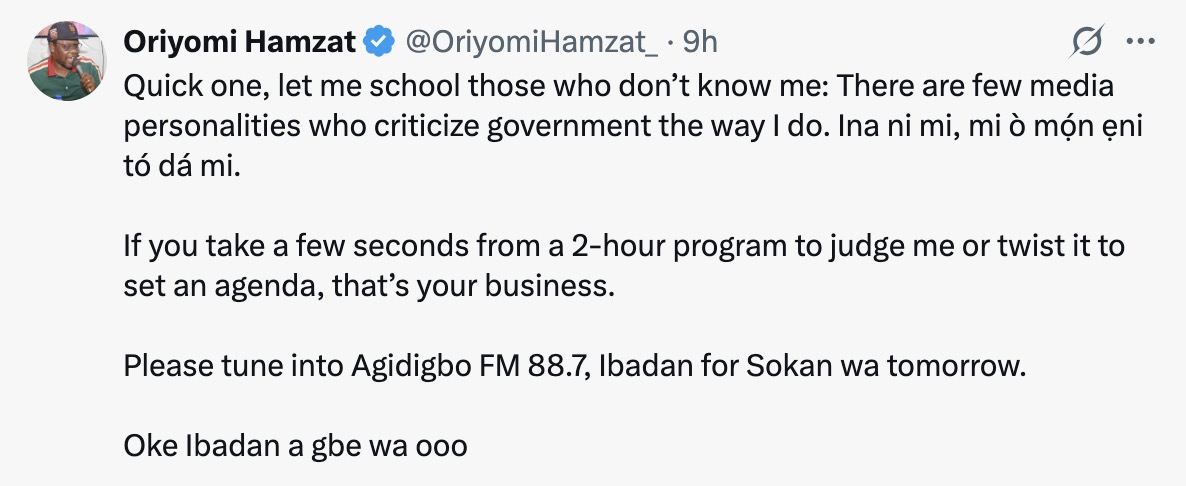Click the line "set an agenda, that's your business."

tap(366, 287)
